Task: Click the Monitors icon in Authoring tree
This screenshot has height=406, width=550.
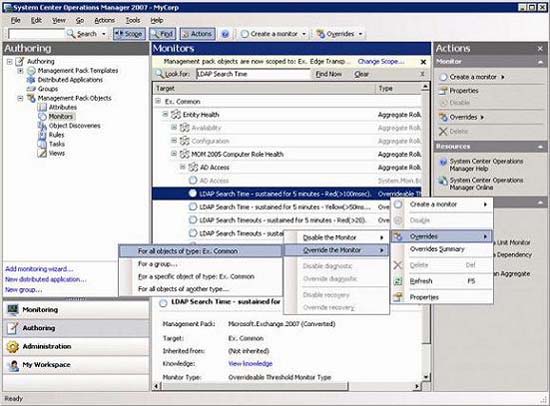Action: (42, 117)
